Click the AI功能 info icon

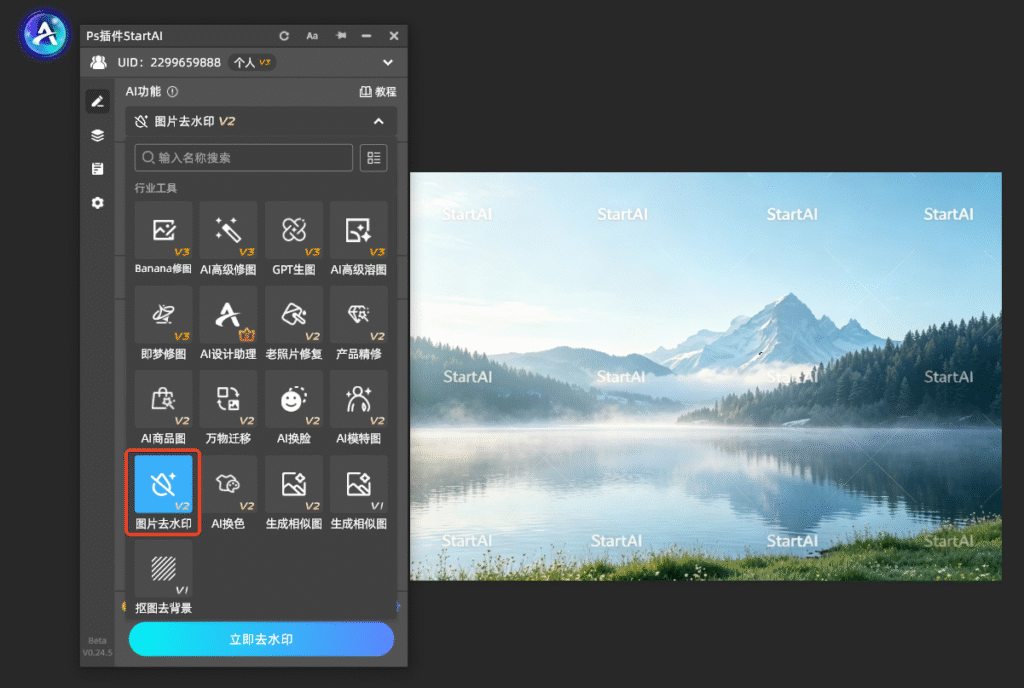click(172, 91)
